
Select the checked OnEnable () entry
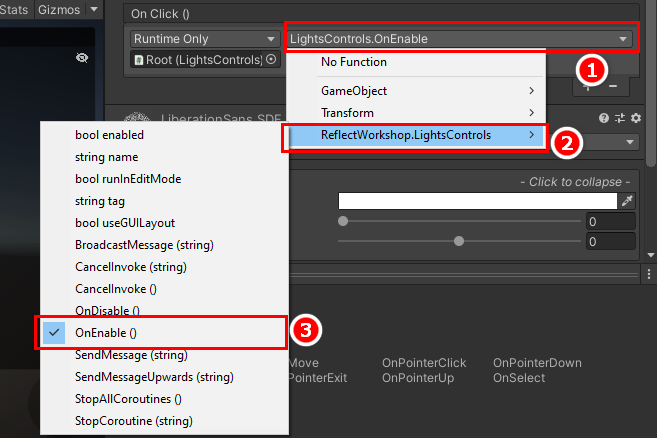pyautogui.click(x=164, y=333)
